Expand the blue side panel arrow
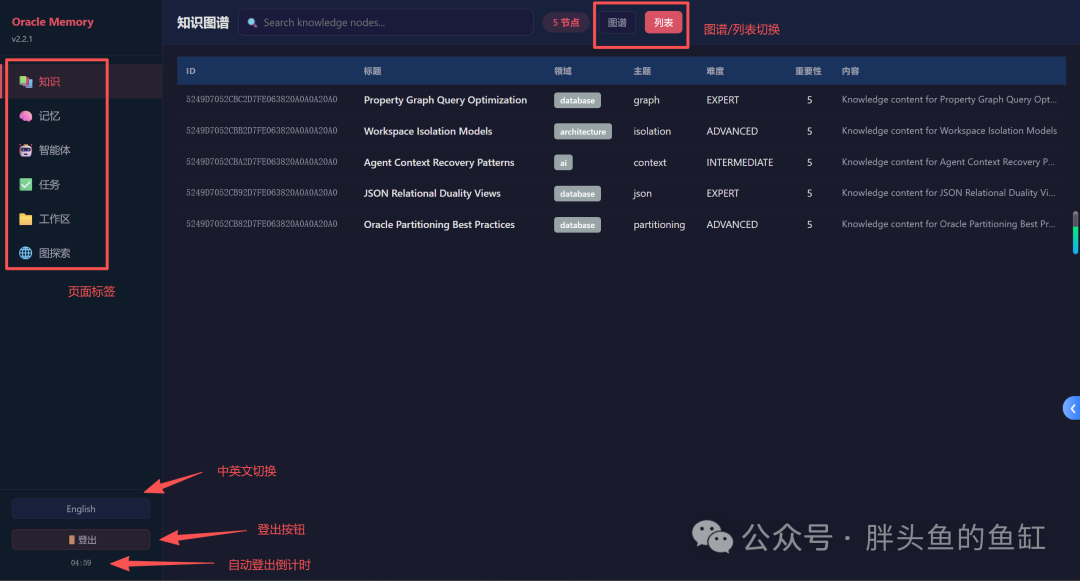The width and height of the screenshot is (1080, 581). coord(1072,408)
